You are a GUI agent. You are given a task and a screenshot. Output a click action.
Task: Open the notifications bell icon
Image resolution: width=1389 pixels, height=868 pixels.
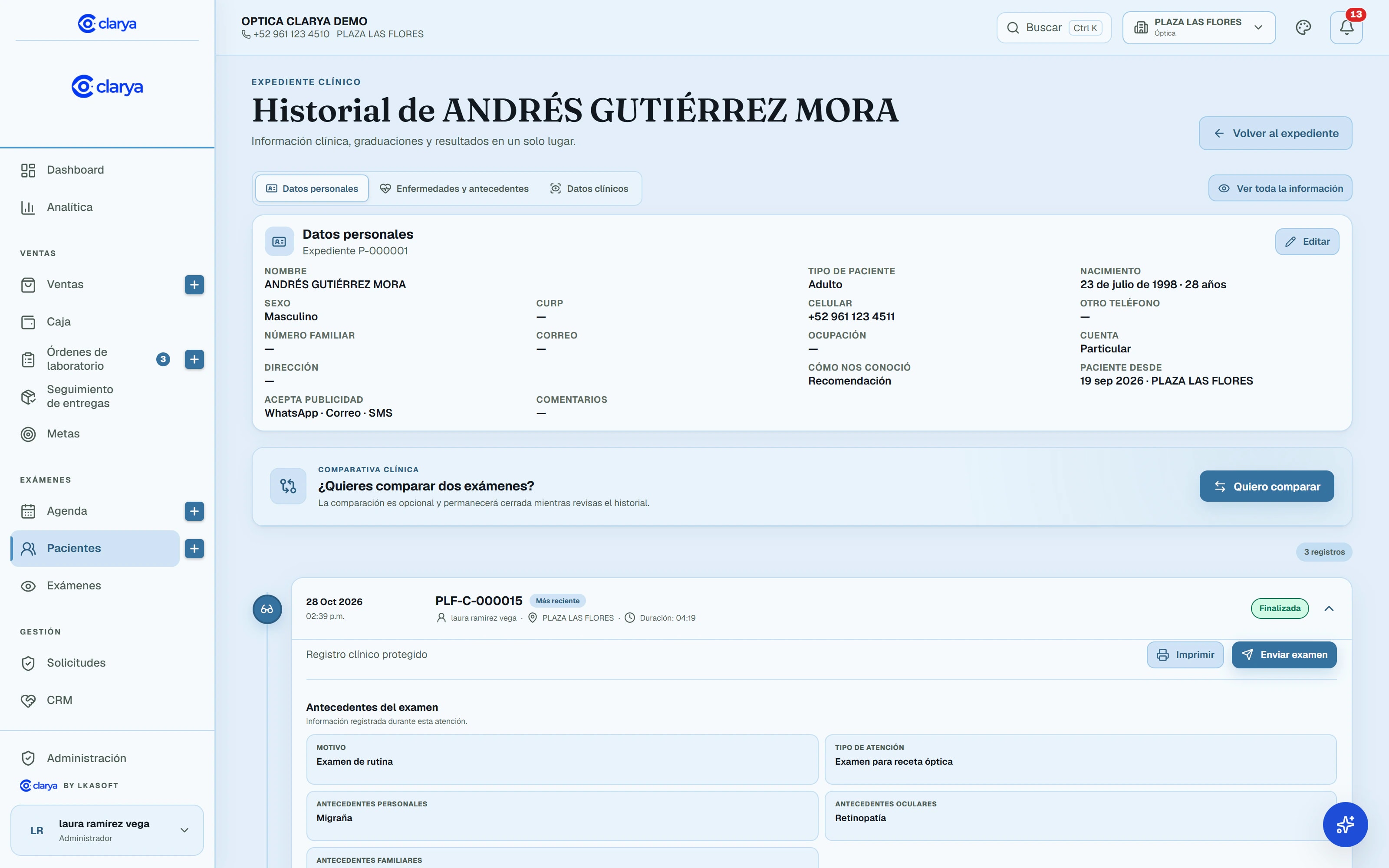1346,27
